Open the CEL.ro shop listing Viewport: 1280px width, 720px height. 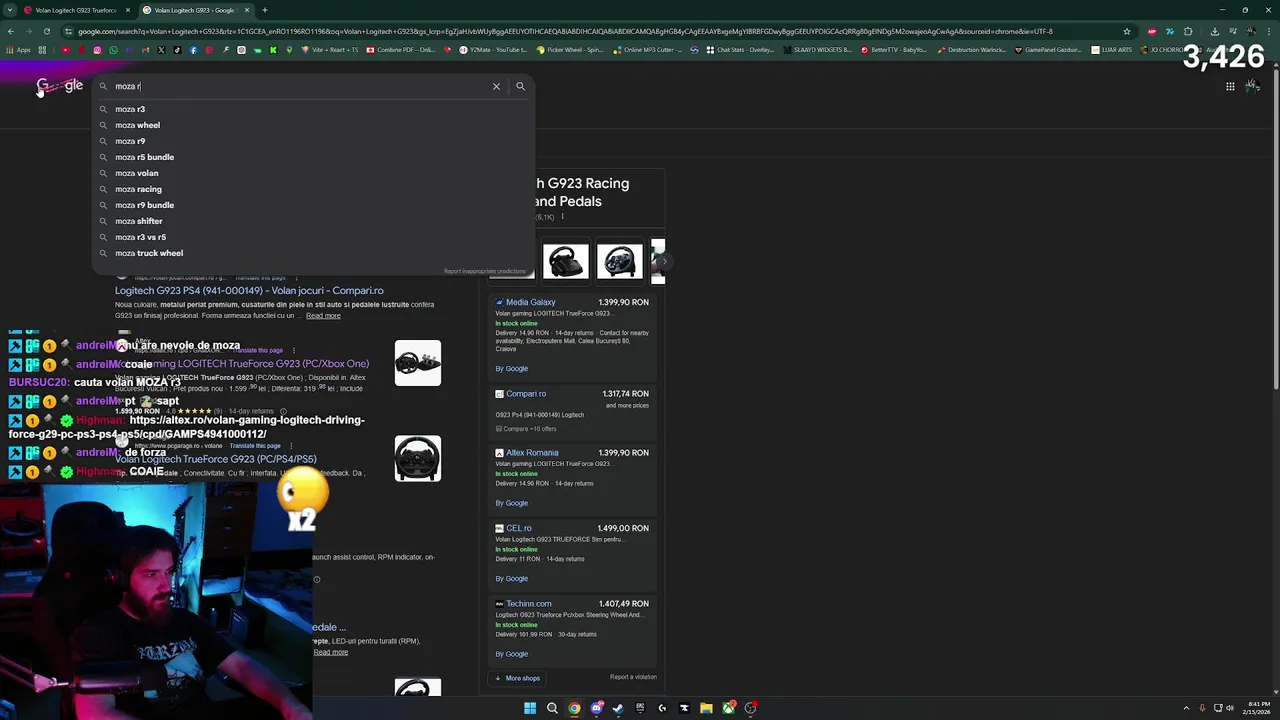(519, 528)
